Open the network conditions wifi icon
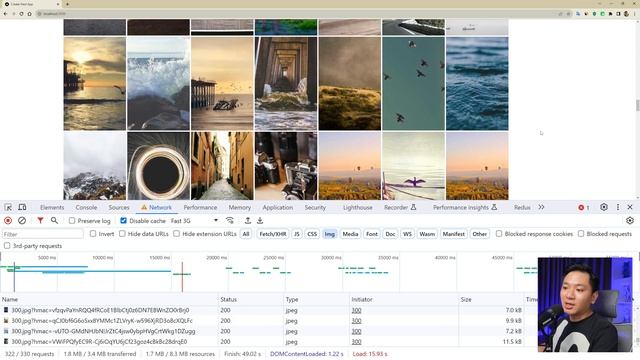Screen dimensions: 640x360 point(230,220)
